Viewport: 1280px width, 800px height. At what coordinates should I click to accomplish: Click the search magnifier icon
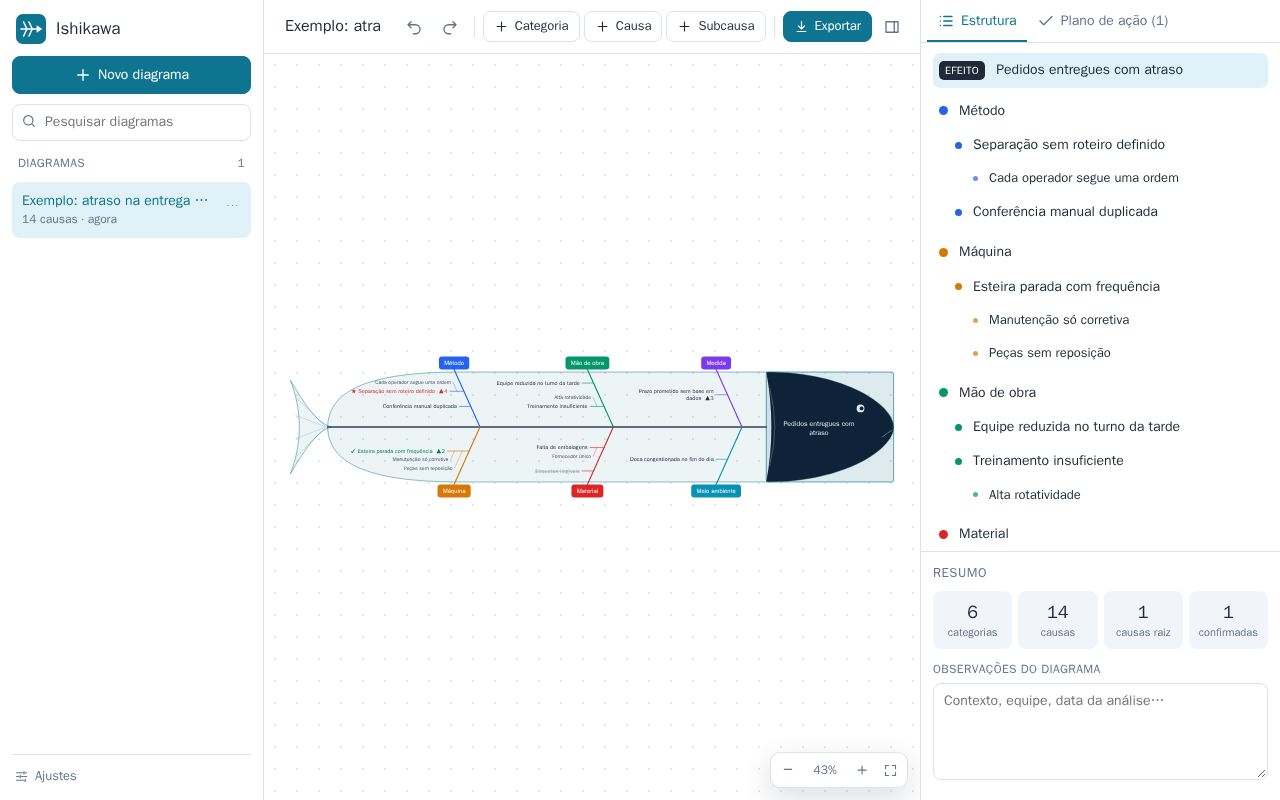[x=29, y=121]
